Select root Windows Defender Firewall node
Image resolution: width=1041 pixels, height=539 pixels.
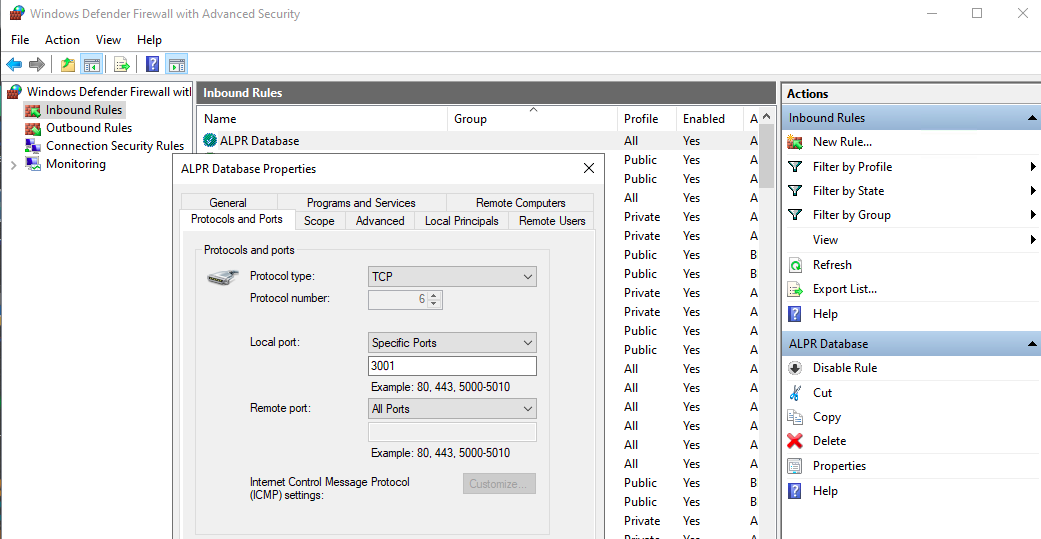click(x=109, y=92)
